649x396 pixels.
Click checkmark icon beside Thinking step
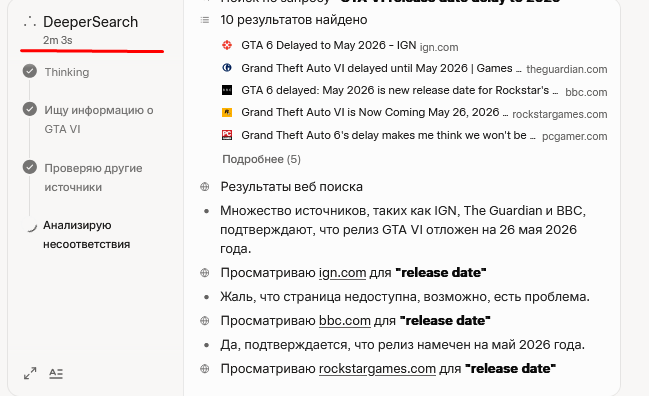(29, 71)
